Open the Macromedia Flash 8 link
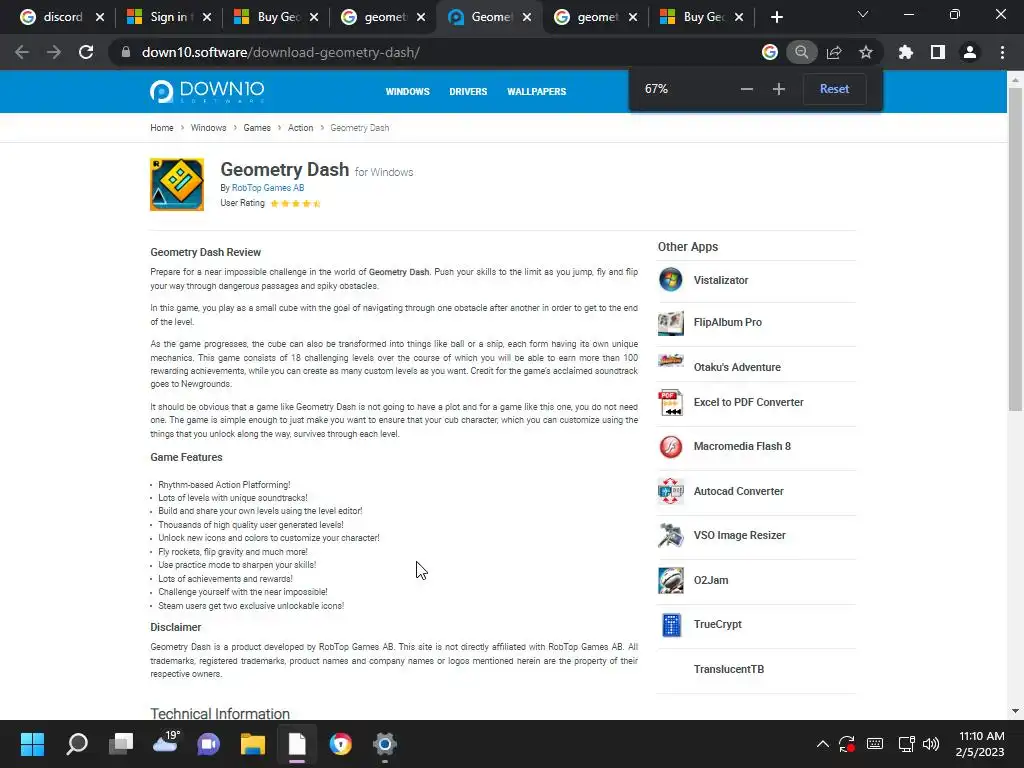Image resolution: width=1024 pixels, height=768 pixels. 742,447
